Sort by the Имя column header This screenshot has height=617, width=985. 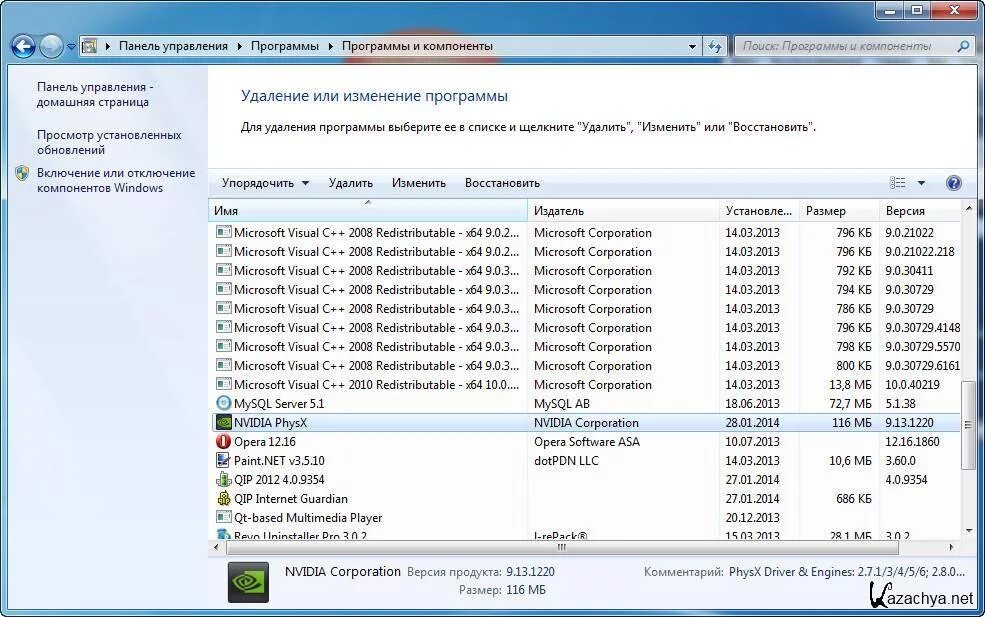[367, 210]
